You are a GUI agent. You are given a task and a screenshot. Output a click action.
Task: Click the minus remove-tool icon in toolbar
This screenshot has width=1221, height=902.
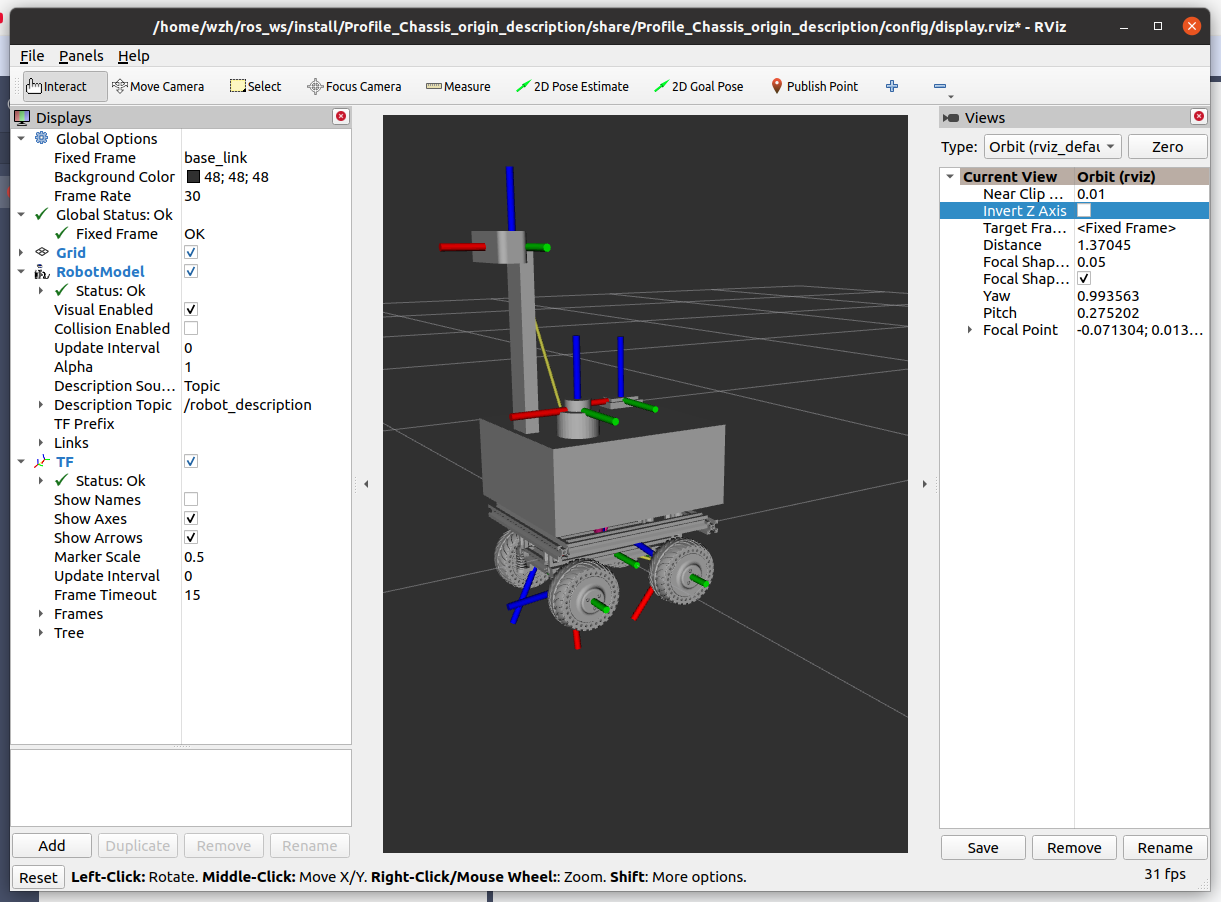pyautogui.click(x=939, y=86)
